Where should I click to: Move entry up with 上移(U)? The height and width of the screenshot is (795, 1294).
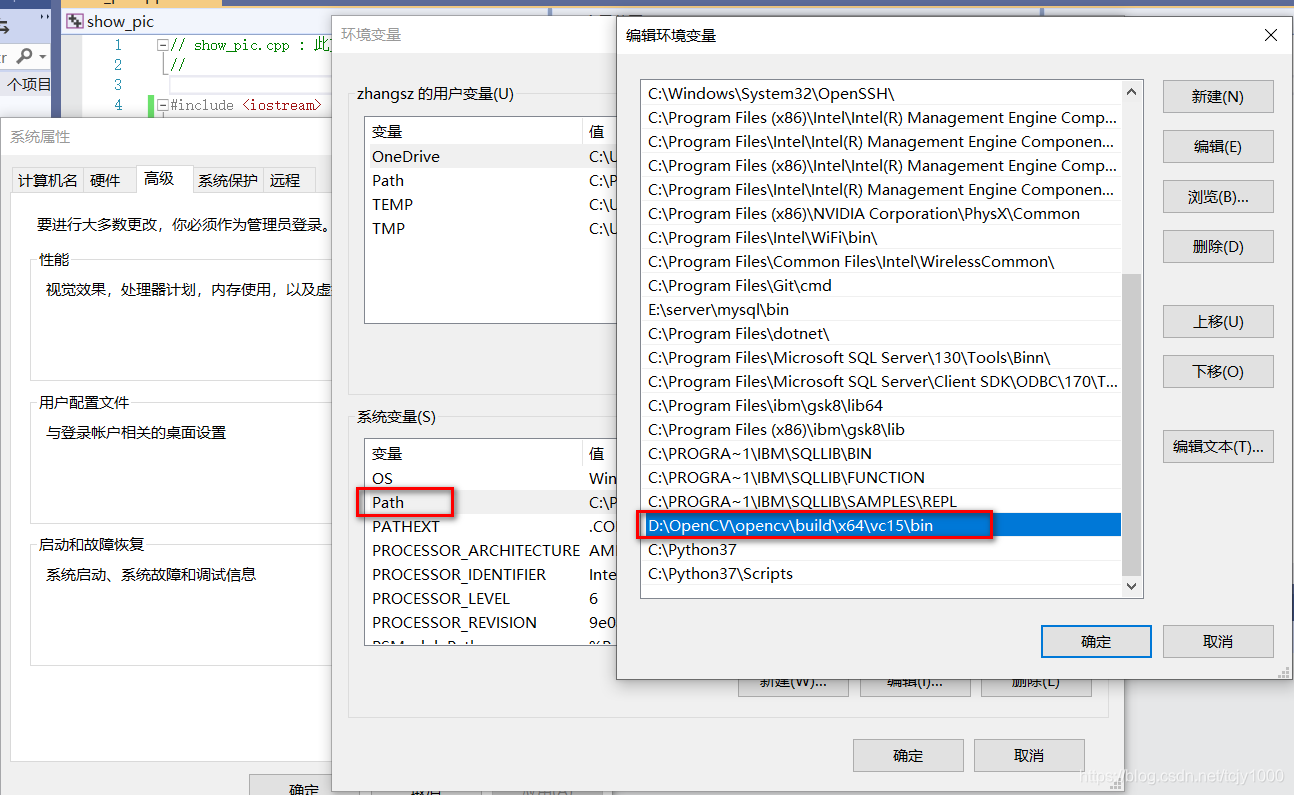click(x=1218, y=321)
